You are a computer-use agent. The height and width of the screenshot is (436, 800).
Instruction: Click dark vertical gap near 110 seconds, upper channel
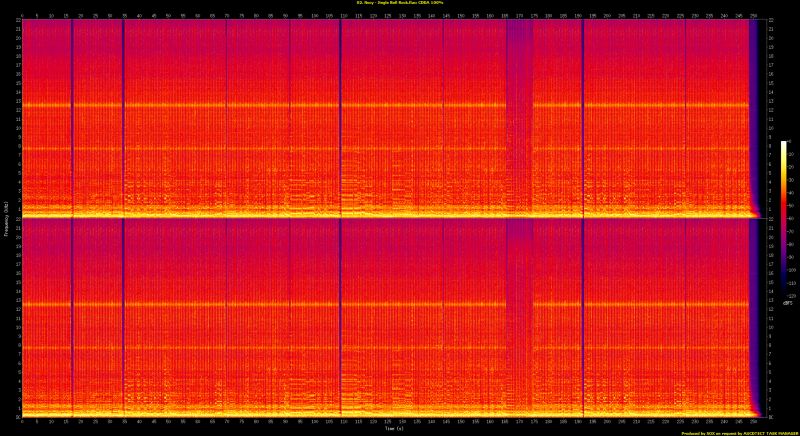coord(340,110)
